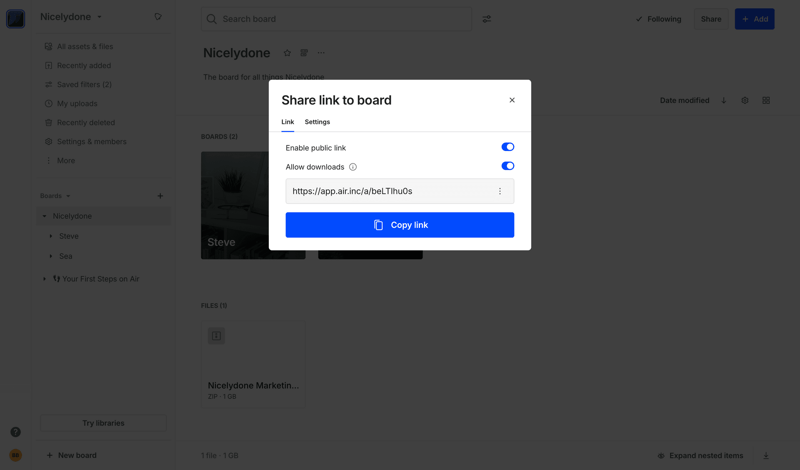Viewport: 800px width, 470px height.
Task: Expand Your First Steps on Air arrow
Action: click(x=44, y=279)
